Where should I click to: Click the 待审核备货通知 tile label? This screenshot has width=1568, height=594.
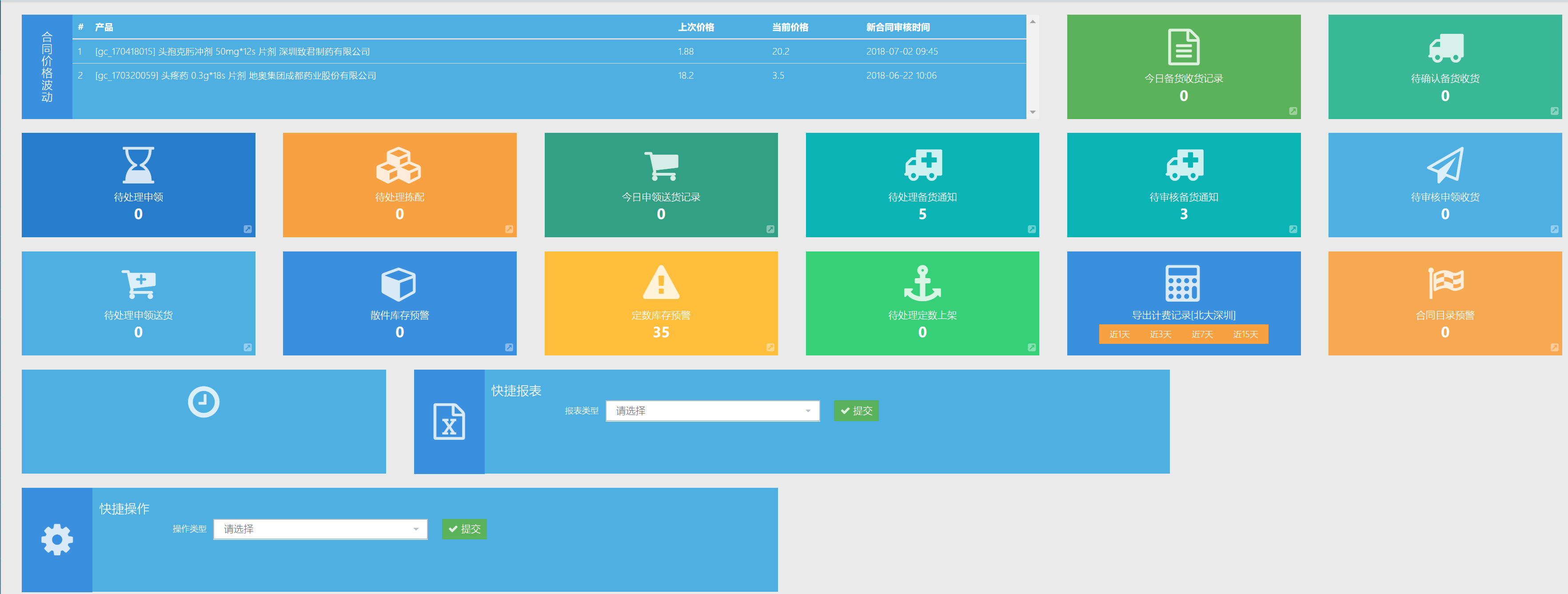click(x=1184, y=197)
